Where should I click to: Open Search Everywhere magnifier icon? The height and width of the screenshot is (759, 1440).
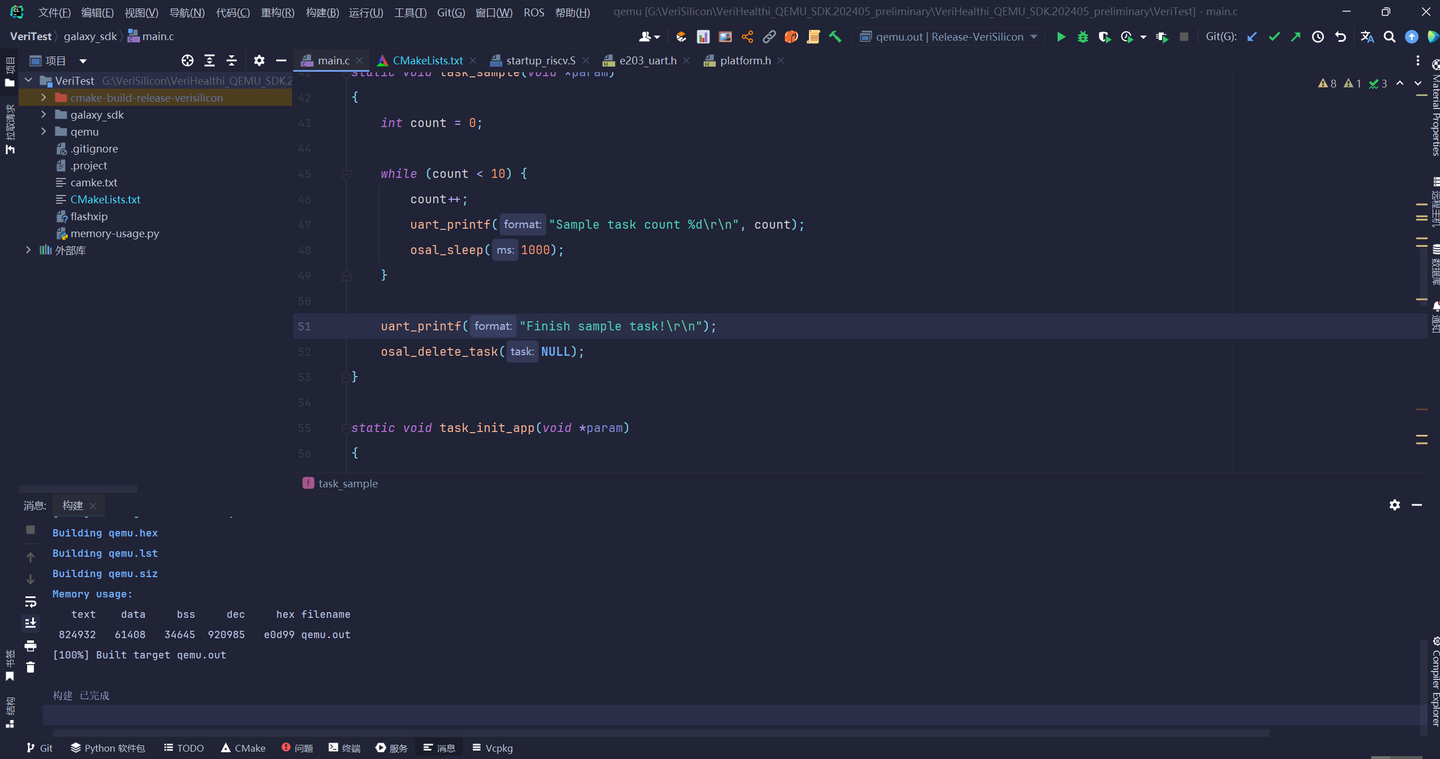(x=1389, y=37)
